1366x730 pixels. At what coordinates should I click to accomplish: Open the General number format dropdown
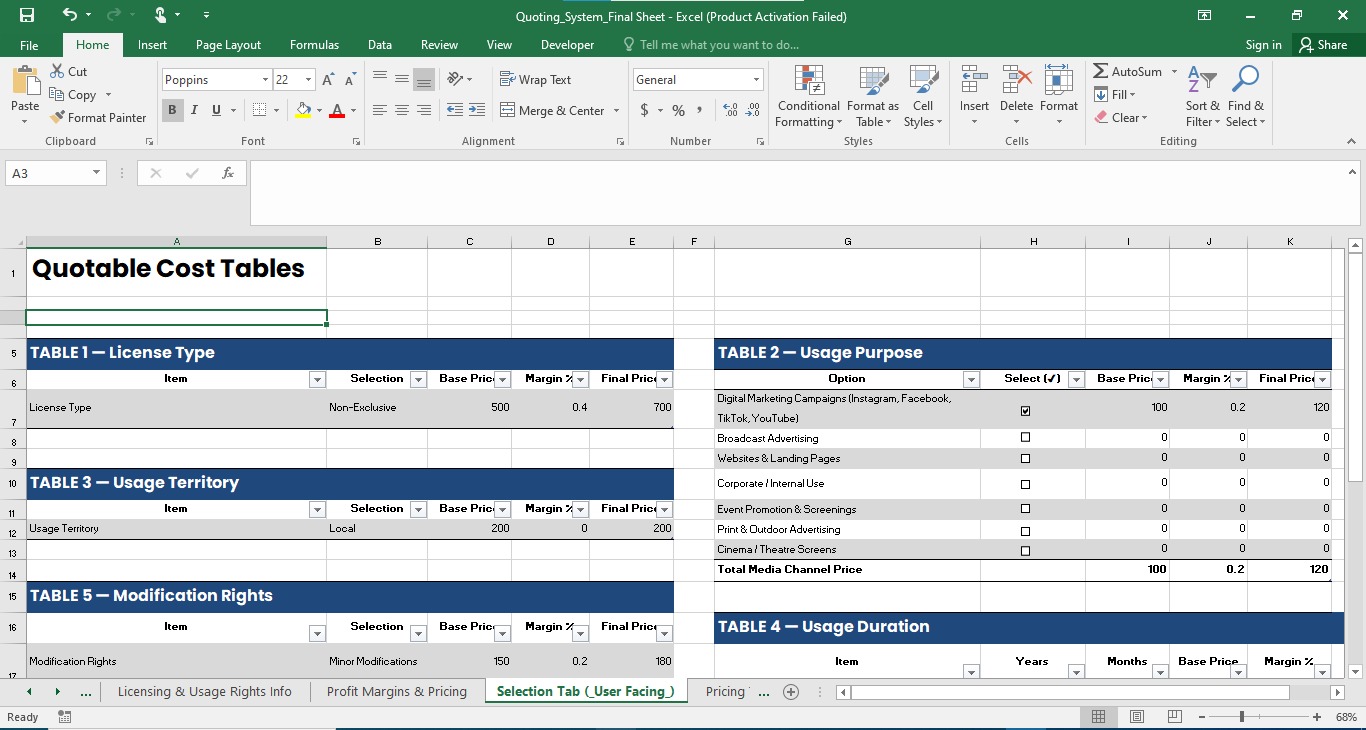(755, 79)
